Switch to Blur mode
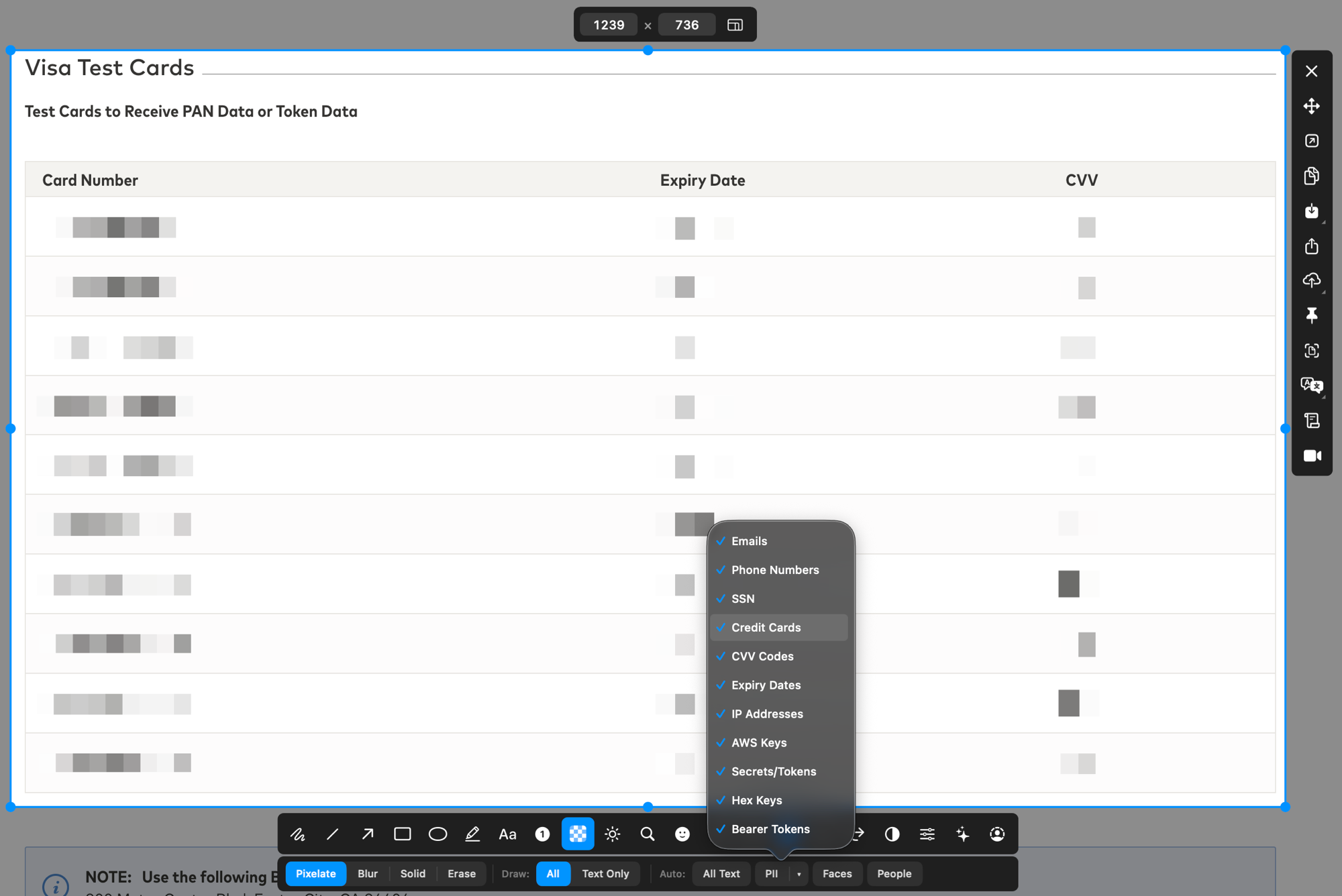 (368, 874)
